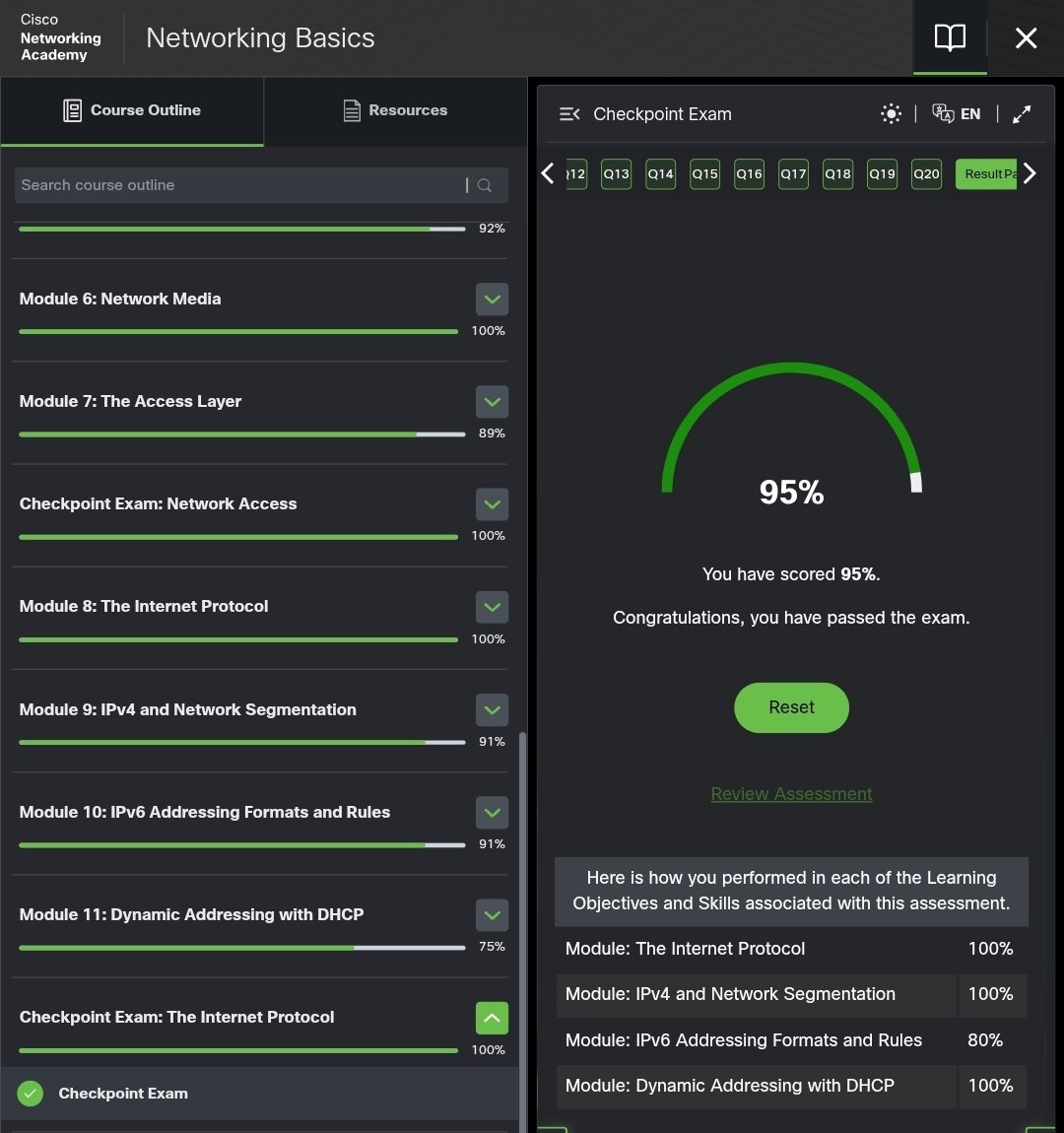Switch to the Resources tab
The width and height of the screenshot is (1064, 1133).
pos(395,110)
